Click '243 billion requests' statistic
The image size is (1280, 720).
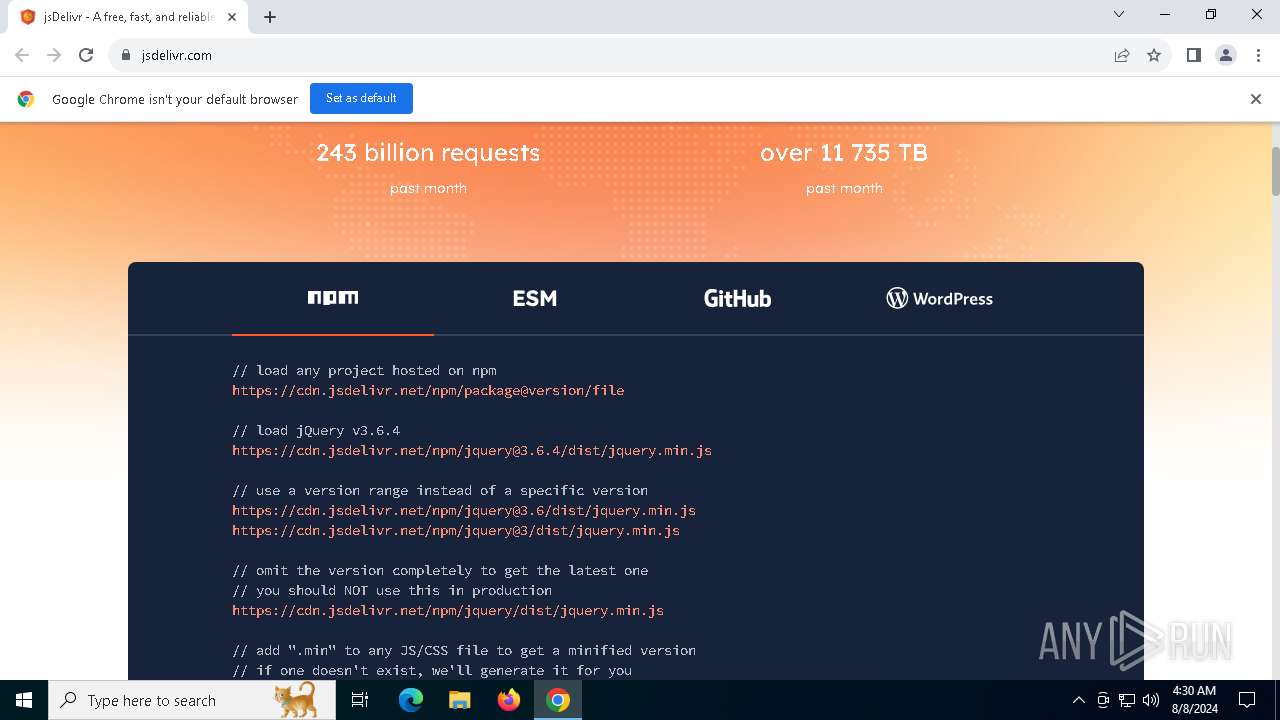click(428, 153)
